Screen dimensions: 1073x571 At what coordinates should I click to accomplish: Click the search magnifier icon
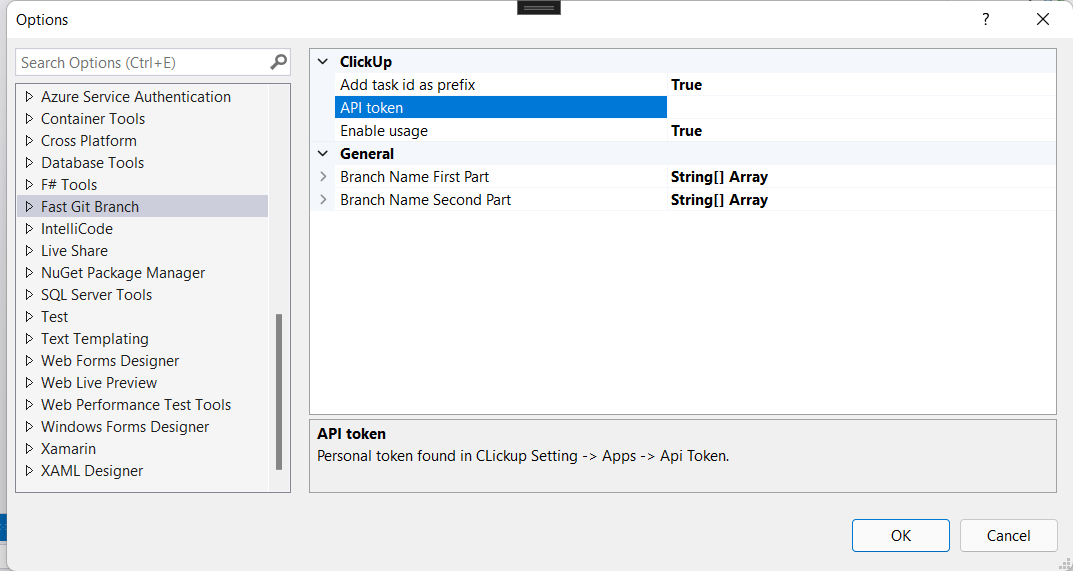click(x=278, y=62)
